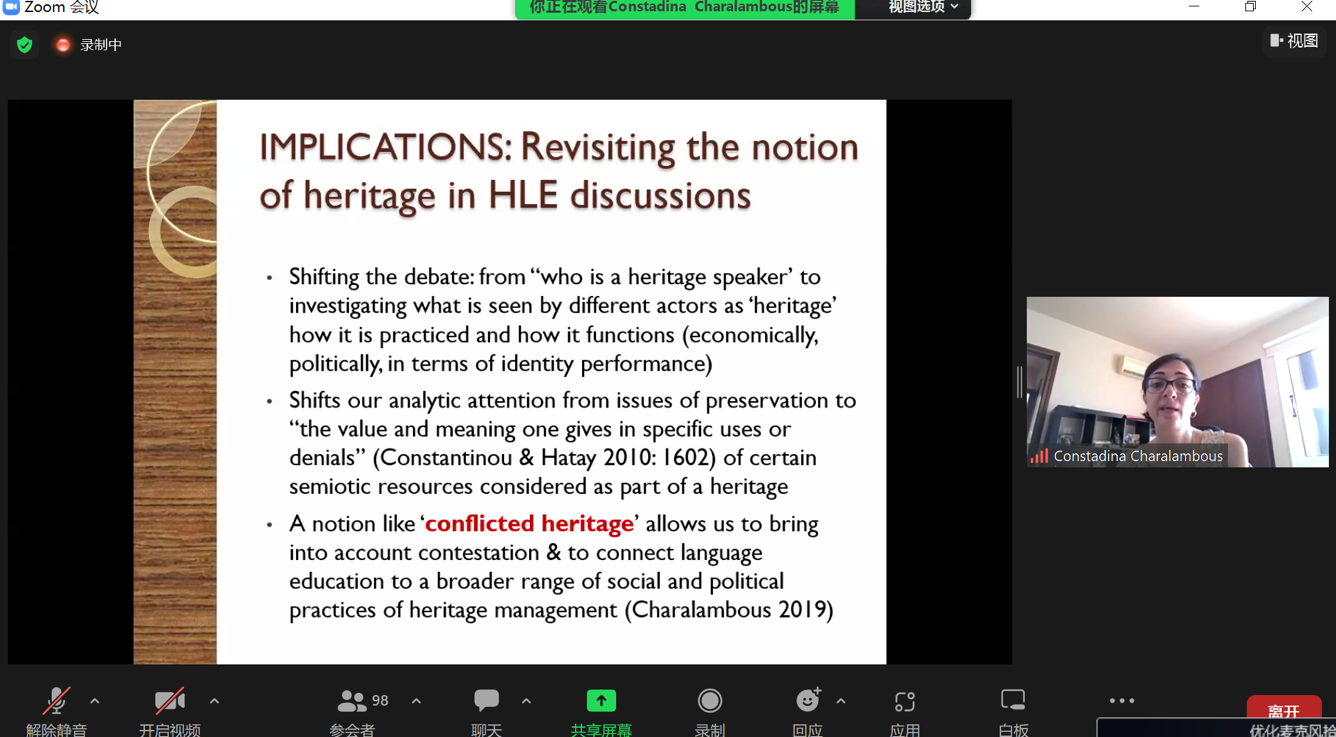Click the green encryption shield icon

click(25, 45)
